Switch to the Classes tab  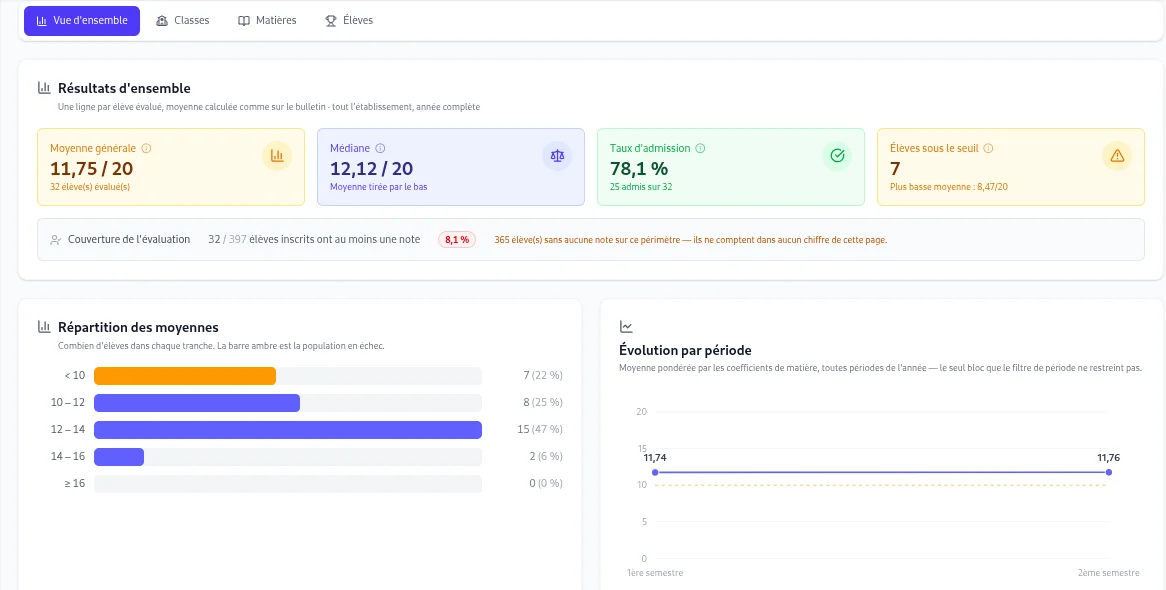tap(183, 21)
